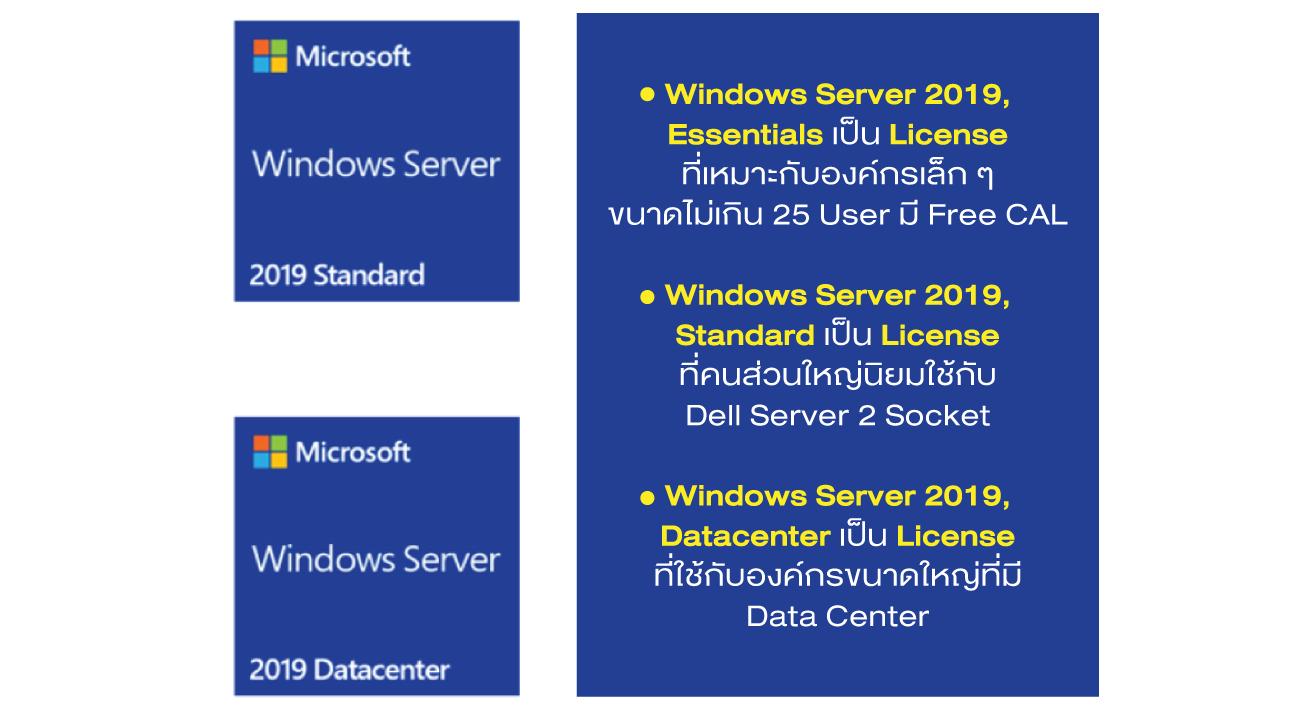The width and height of the screenshot is (1300, 722).
Task: Click the yellow "Essentials" word
Action: pyautogui.click(x=745, y=134)
